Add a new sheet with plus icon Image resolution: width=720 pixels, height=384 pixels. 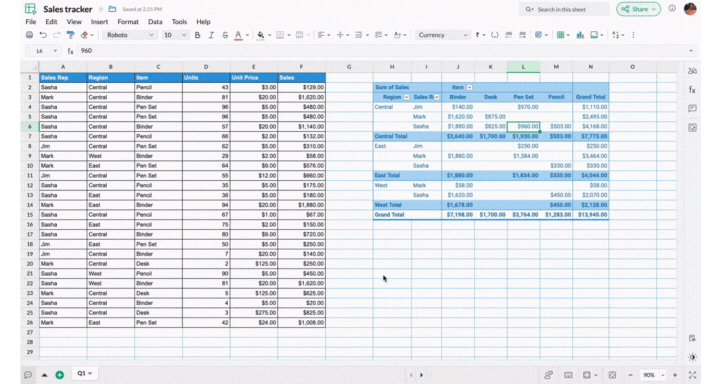(60, 375)
